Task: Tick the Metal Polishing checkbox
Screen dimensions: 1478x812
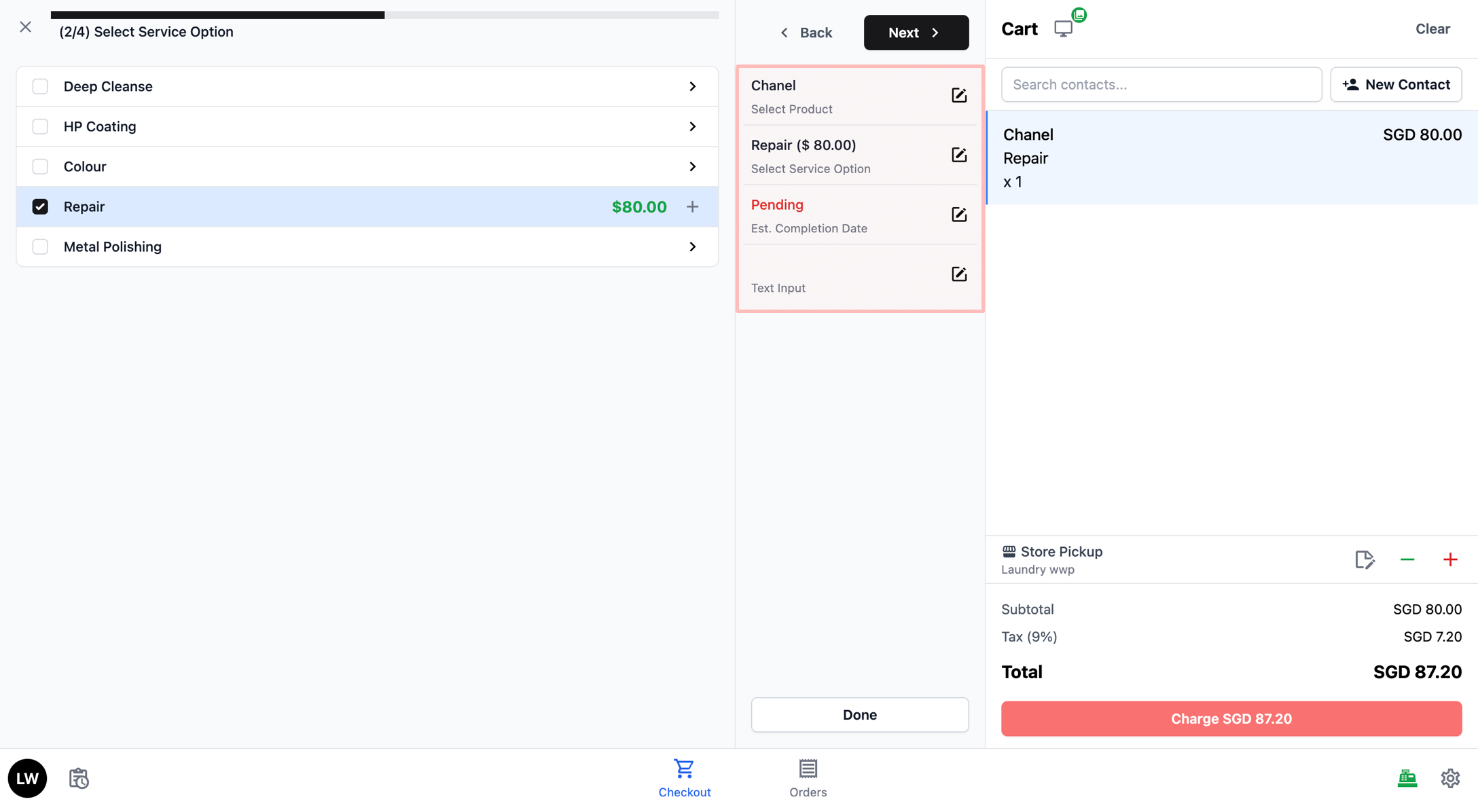Action: 40,246
